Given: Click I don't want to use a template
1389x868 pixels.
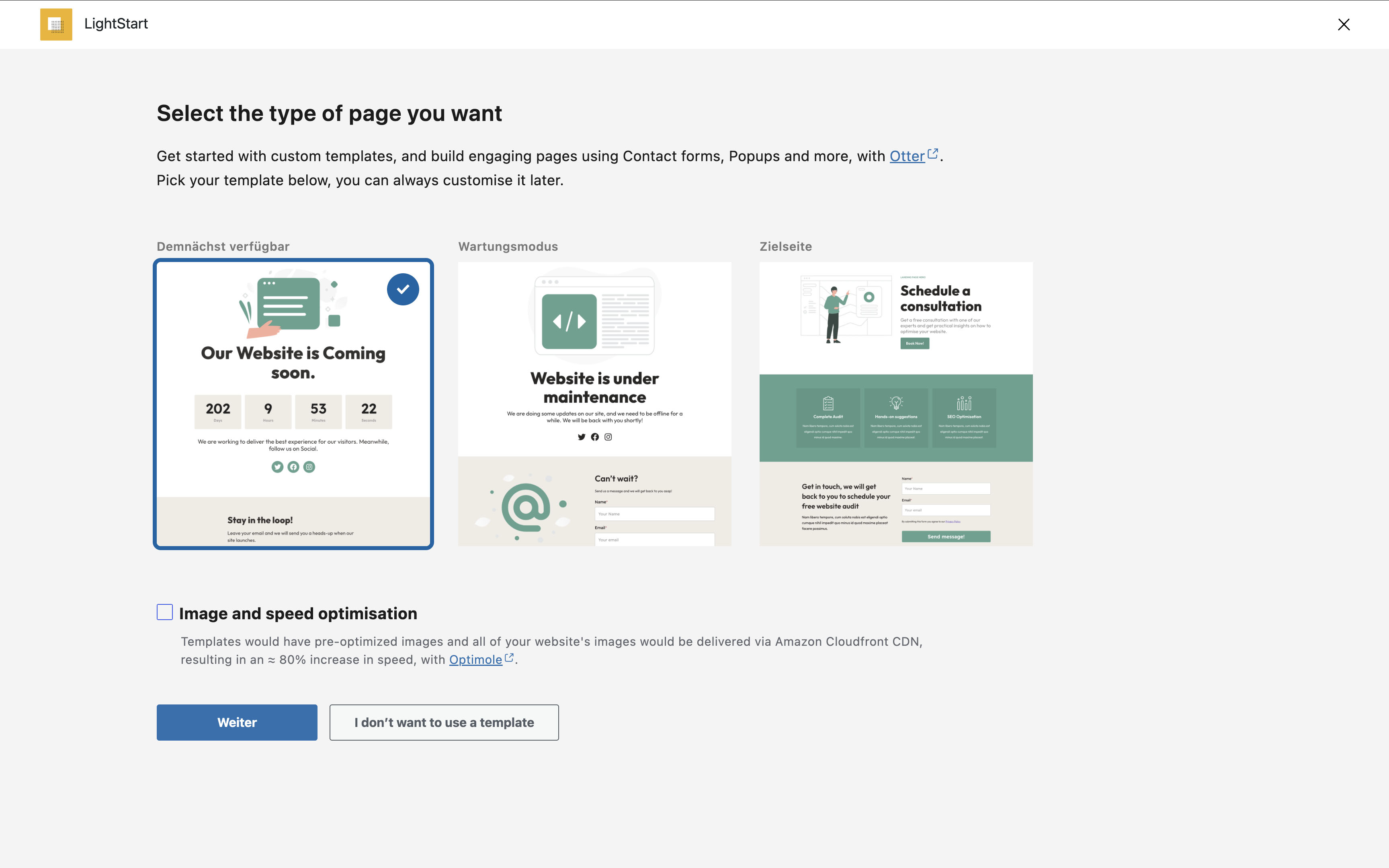Looking at the screenshot, I should 444,722.
